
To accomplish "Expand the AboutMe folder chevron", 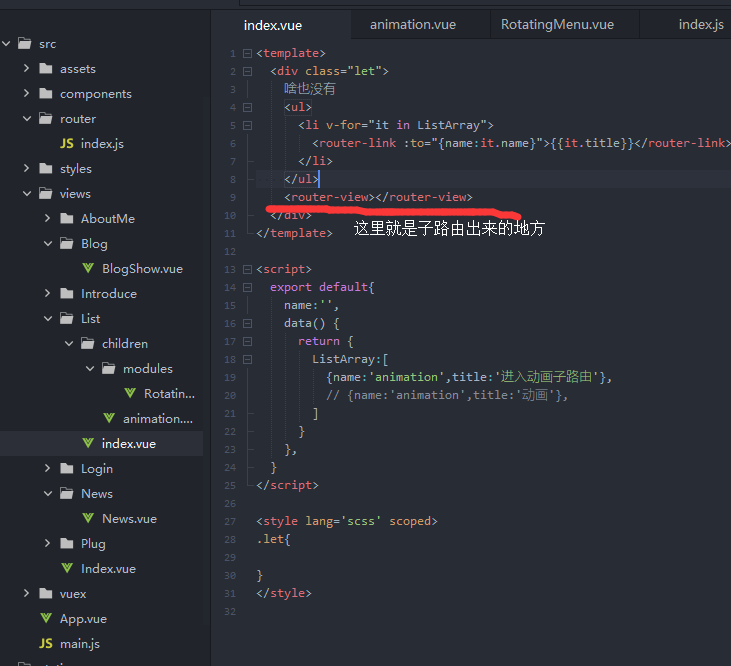I will 48,219.
